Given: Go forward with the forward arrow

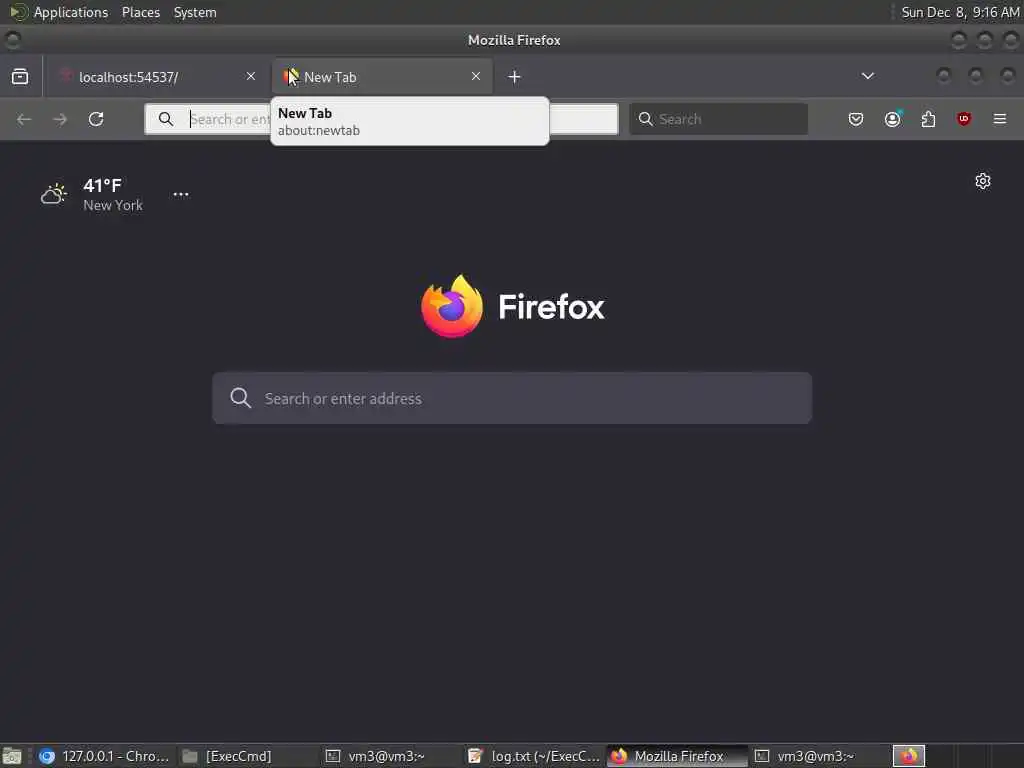Looking at the screenshot, I should pos(60,120).
